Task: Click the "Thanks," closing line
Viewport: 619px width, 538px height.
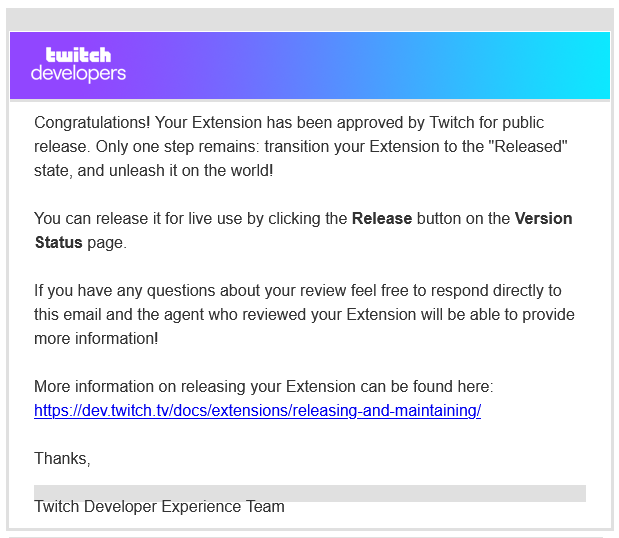Action: click(62, 459)
